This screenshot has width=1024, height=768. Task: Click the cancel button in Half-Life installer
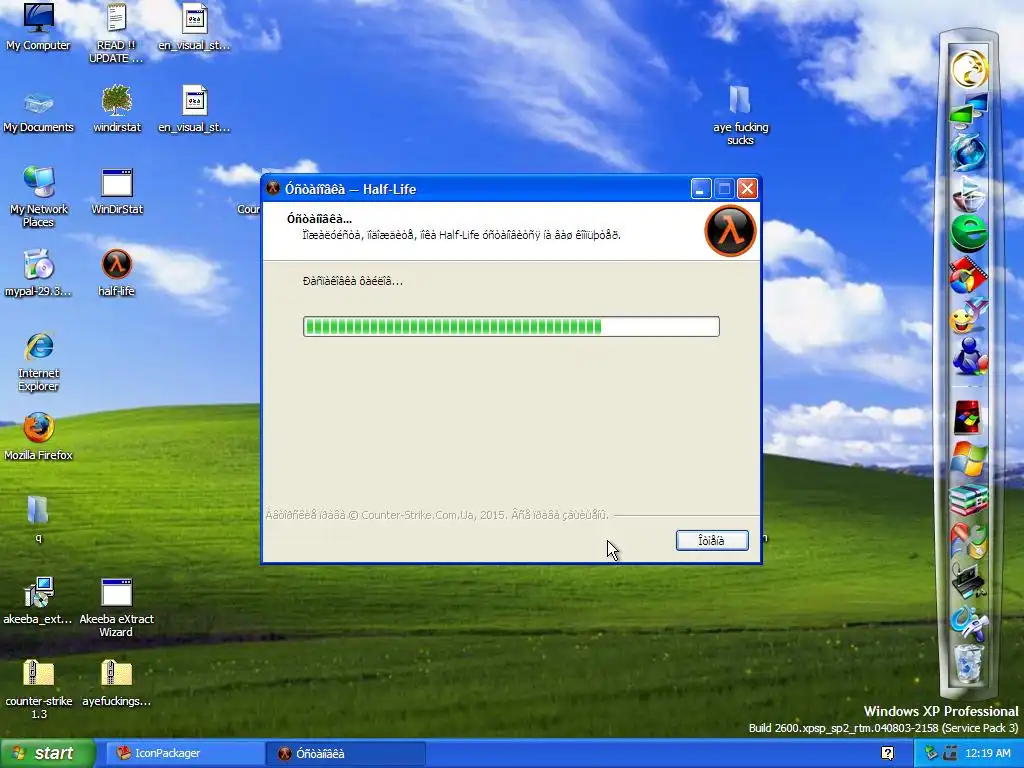pos(712,540)
